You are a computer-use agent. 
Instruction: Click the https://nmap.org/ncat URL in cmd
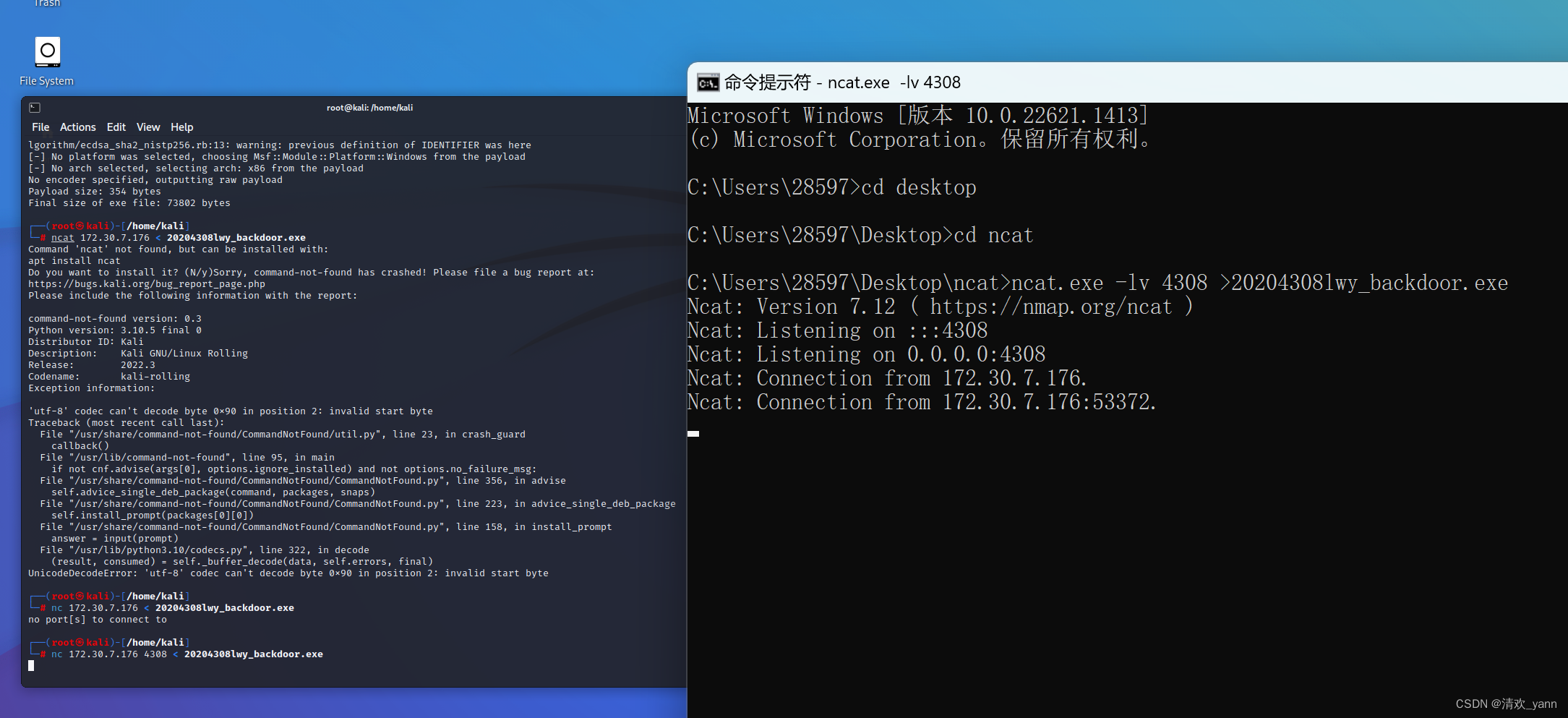point(1050,307)
